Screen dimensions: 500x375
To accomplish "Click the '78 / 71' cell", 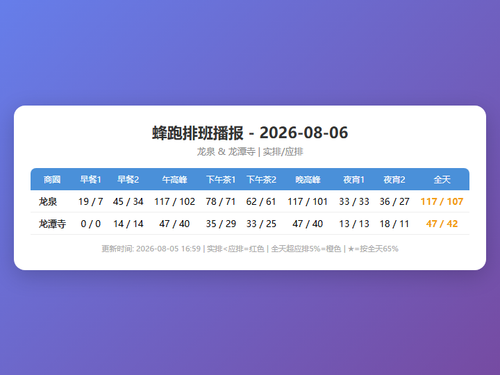I will click(x=221, y=201).
